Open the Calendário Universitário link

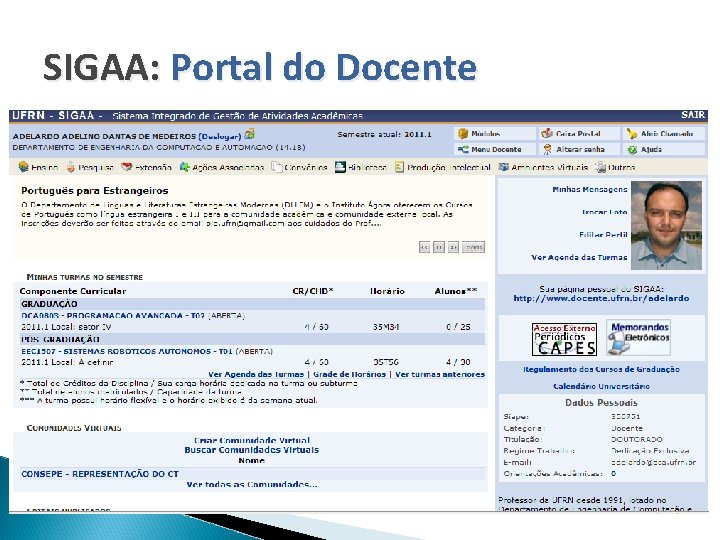point(601,386)
